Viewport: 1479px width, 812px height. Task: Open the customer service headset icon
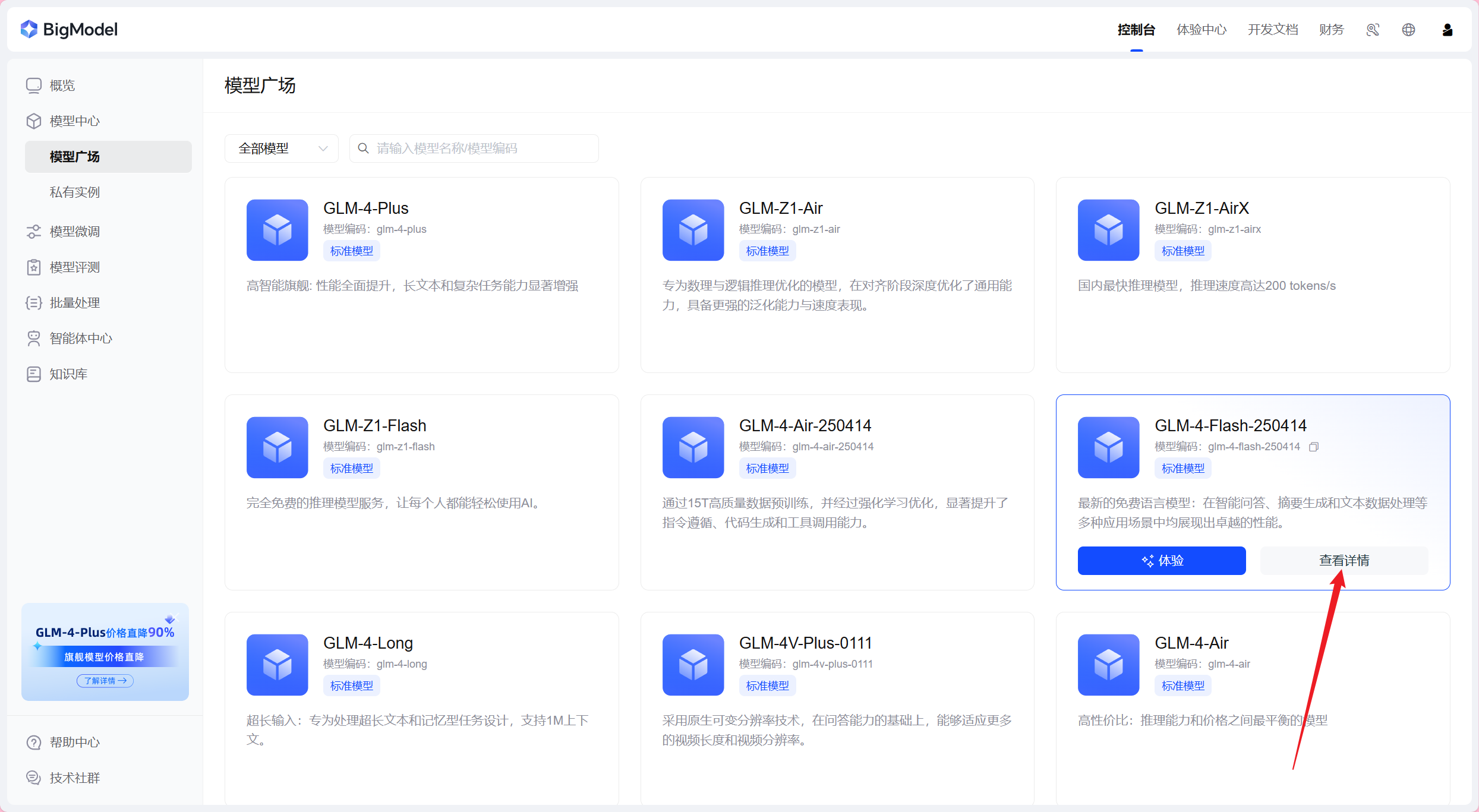(x=1373, y=30)
